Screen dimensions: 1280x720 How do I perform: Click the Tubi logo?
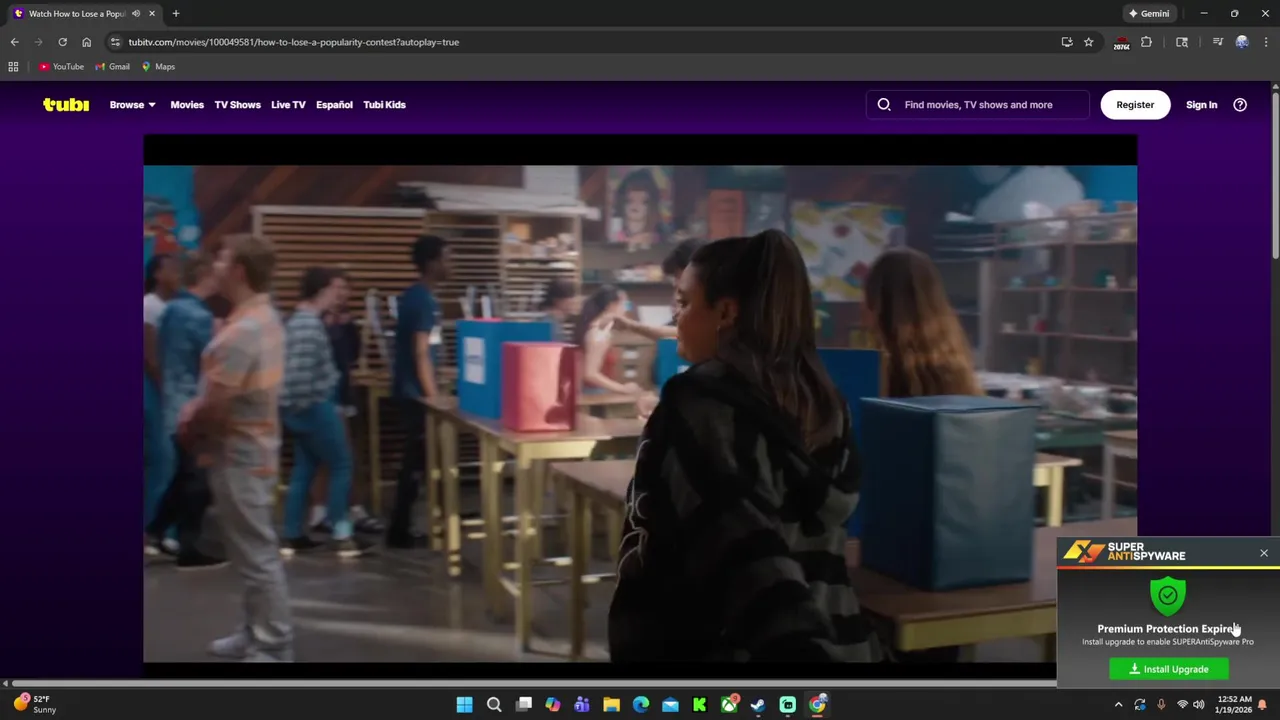[66, 104]
